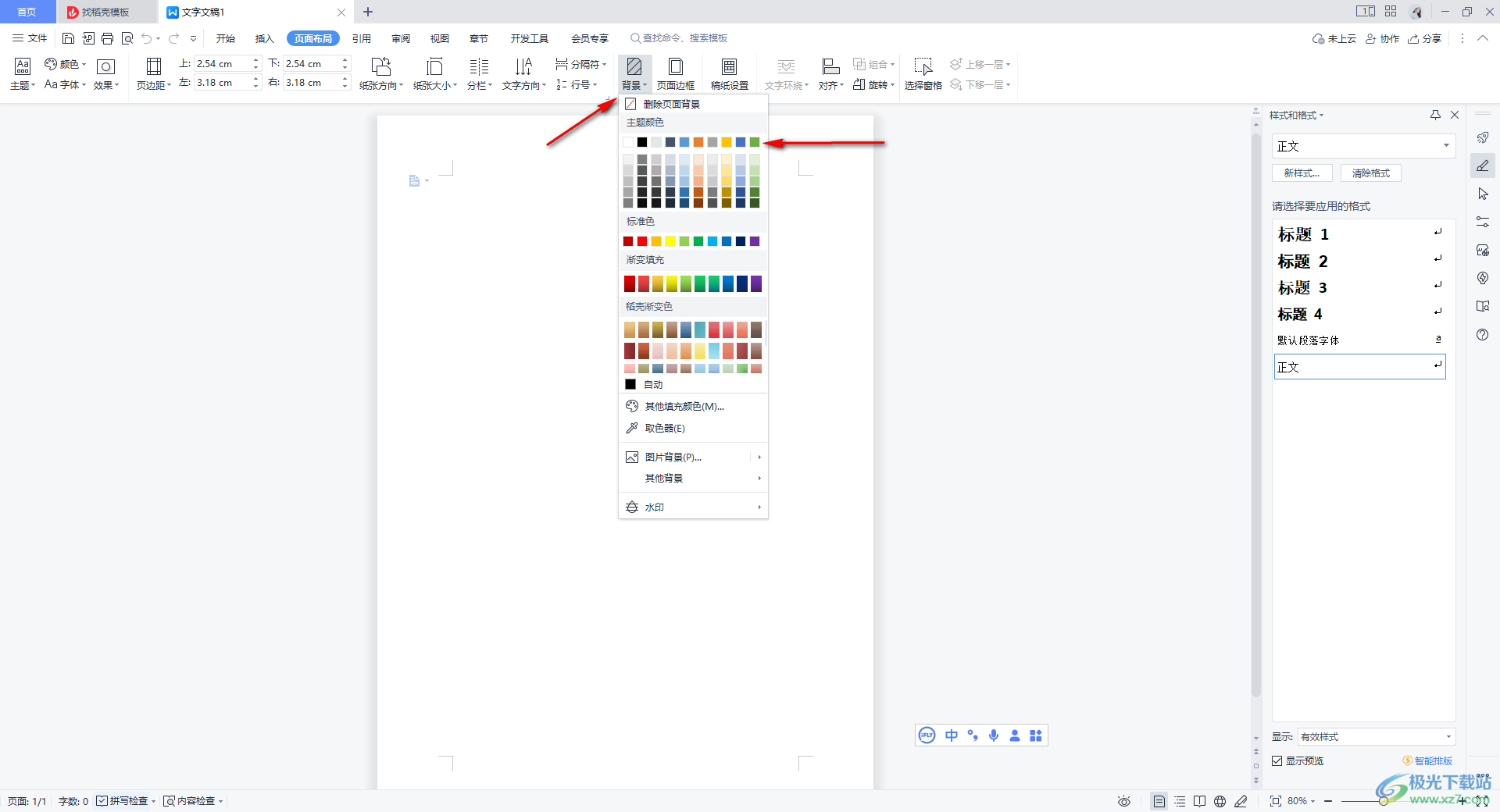Open the 文件 file menu

[x=30, y=38]
